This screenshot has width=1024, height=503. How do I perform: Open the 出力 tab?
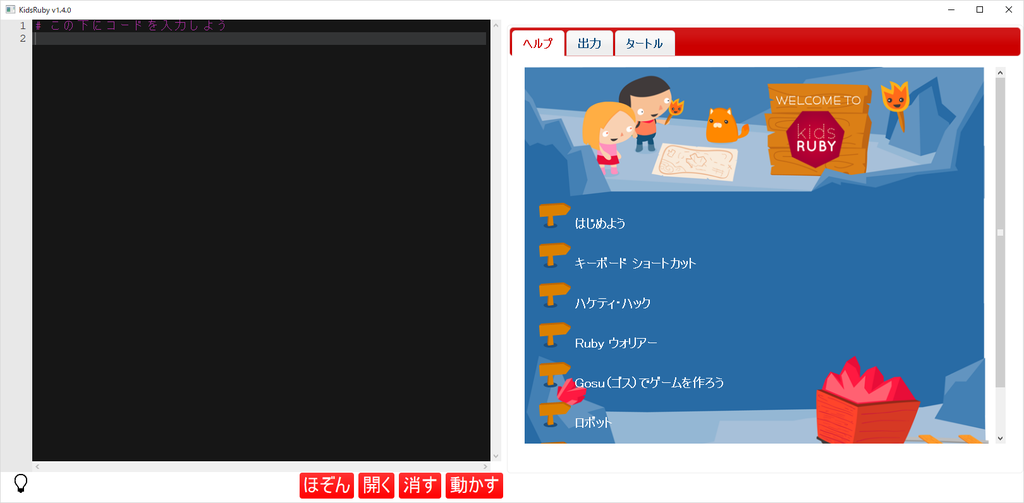tap(590, 44)
